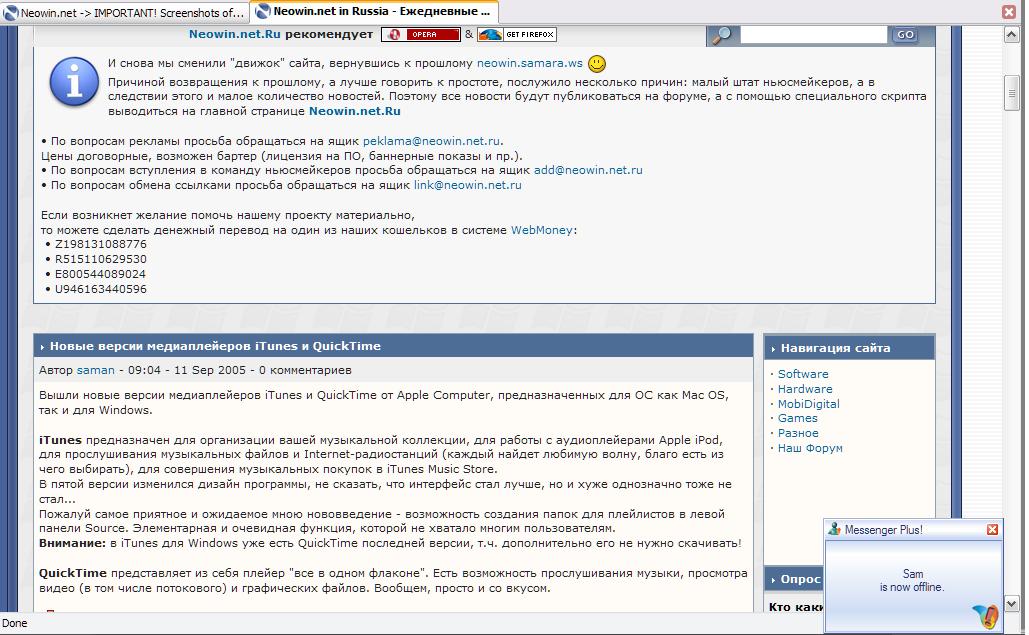Click the Messenger Plus! buddy icon

coord(834,529)
